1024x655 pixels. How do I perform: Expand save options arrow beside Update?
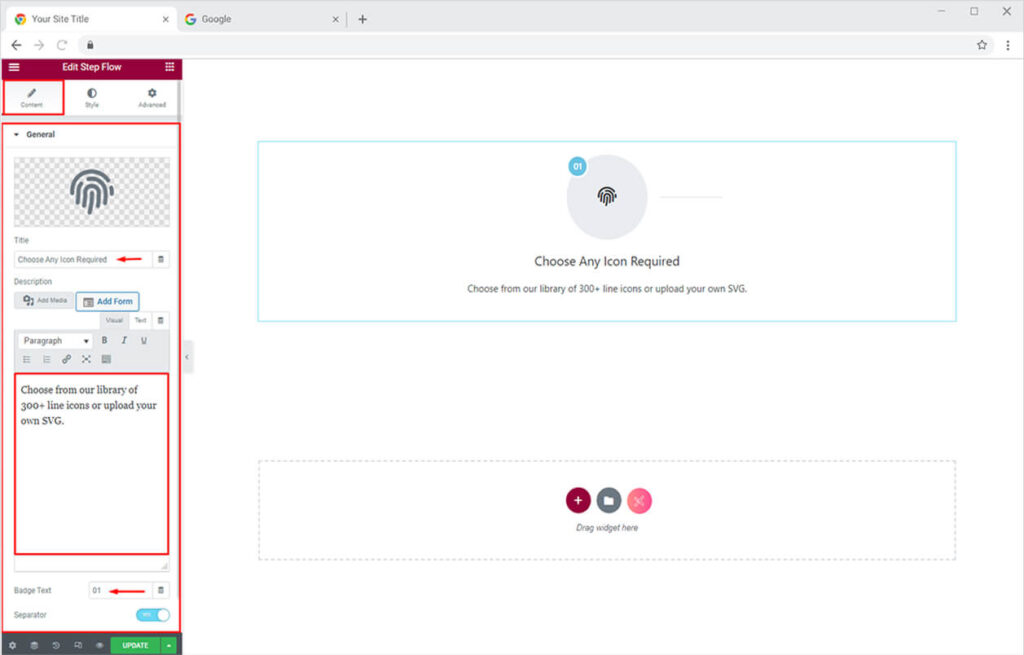click(169, 646)
